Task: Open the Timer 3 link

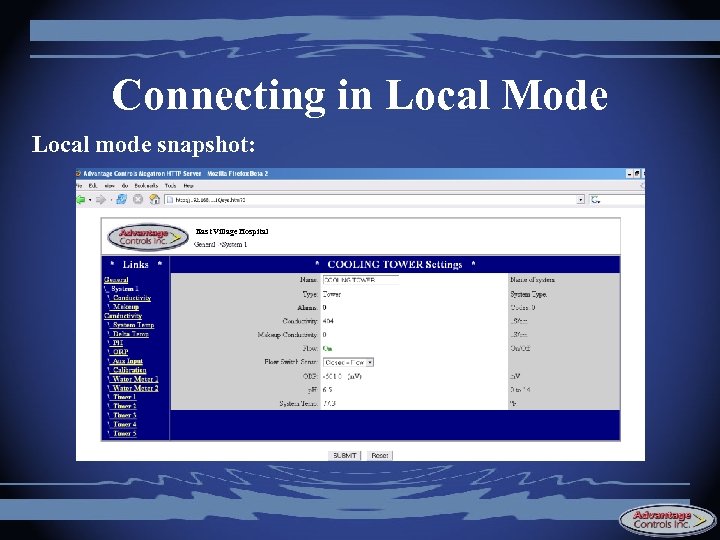Action: coord(124,415)
